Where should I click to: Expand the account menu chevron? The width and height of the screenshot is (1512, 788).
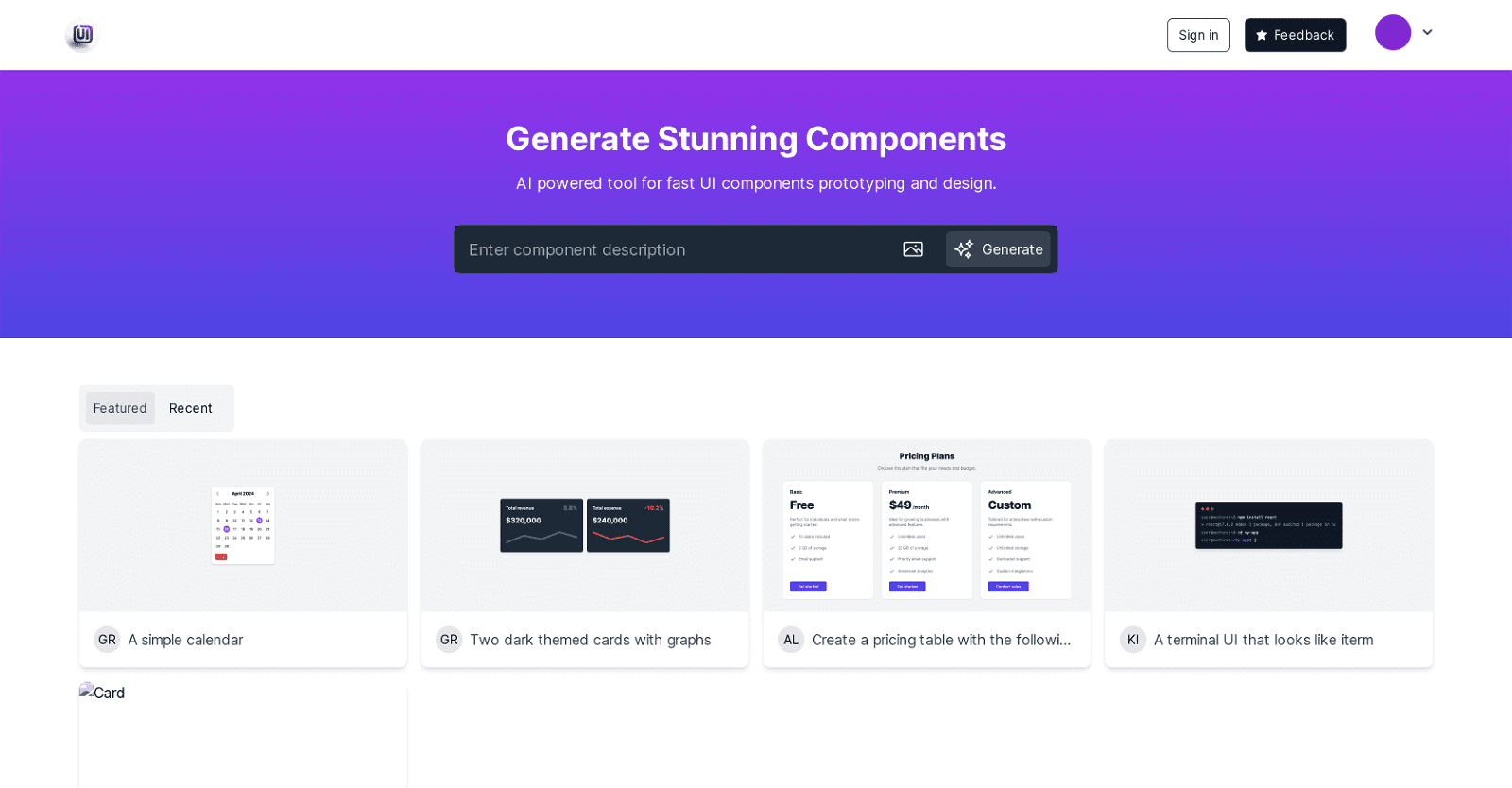click(x=1427, y=33)
